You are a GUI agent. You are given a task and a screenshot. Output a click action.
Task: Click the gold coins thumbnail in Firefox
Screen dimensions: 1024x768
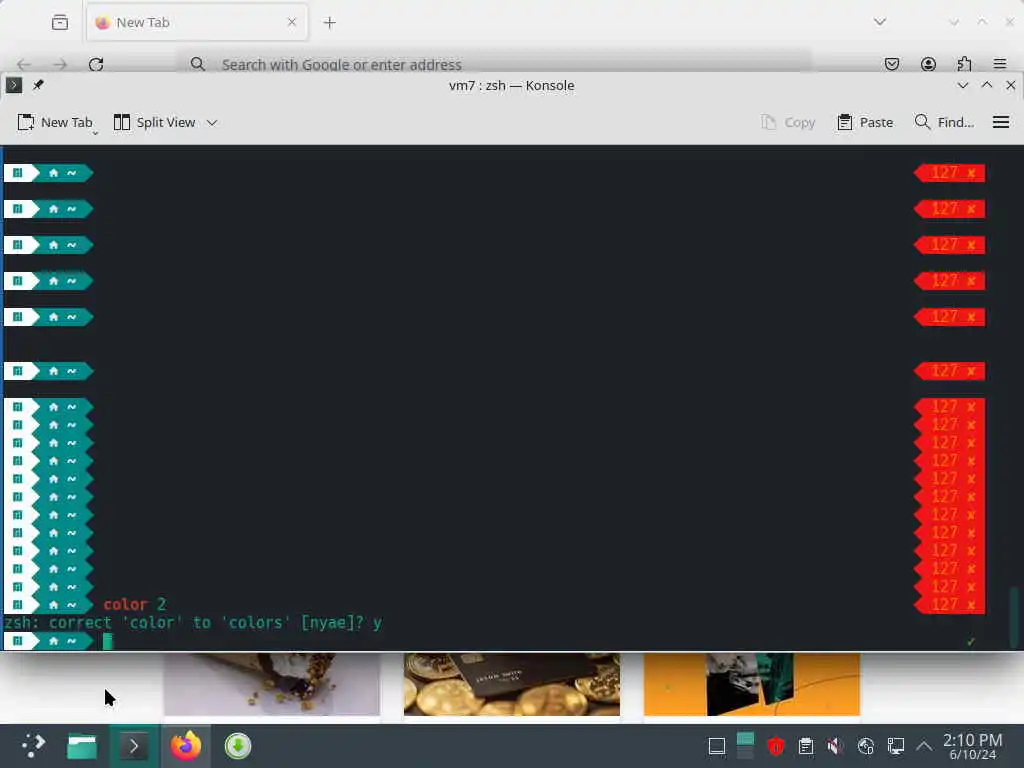point(511,684)
